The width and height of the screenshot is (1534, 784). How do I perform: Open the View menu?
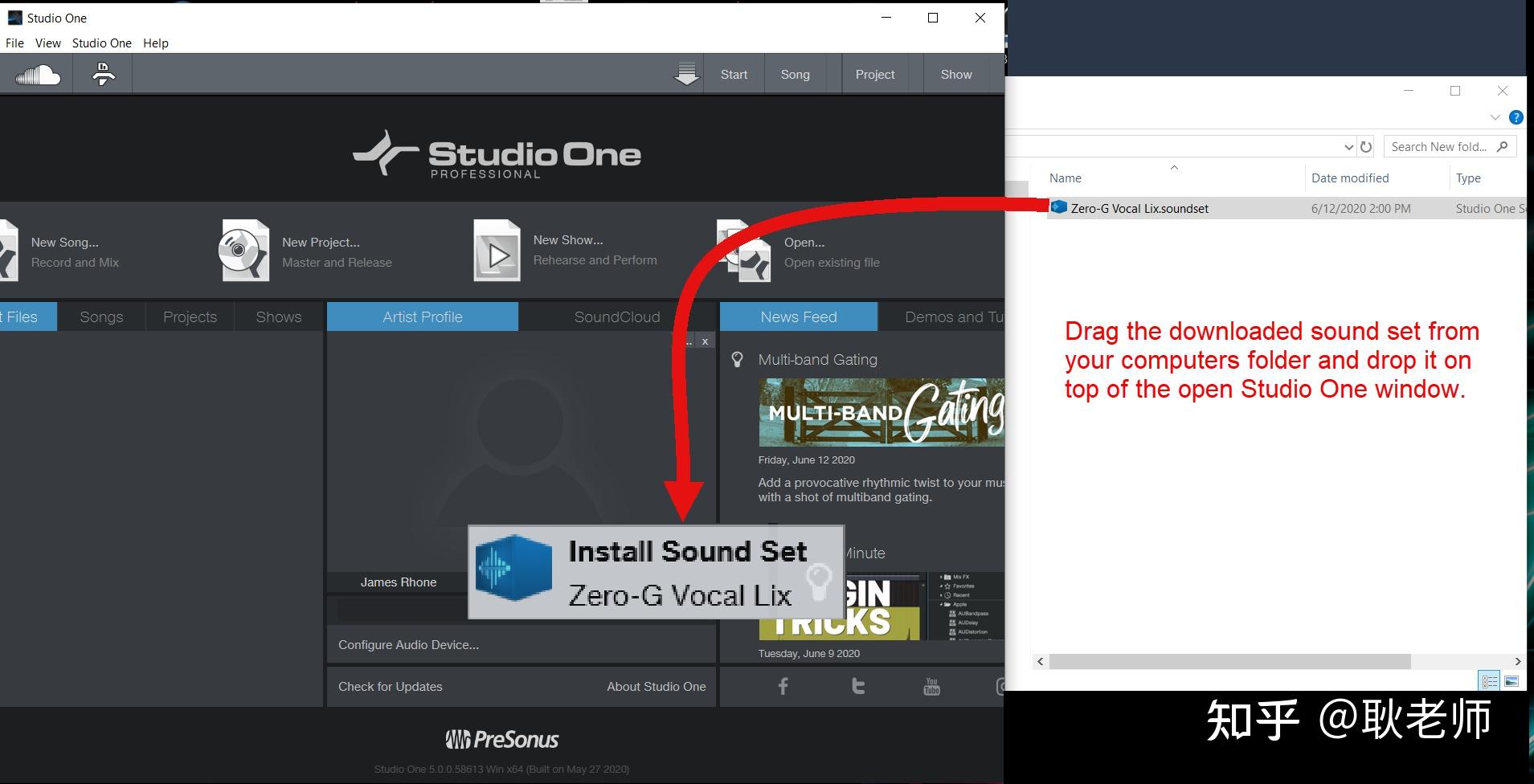[48, 43]
